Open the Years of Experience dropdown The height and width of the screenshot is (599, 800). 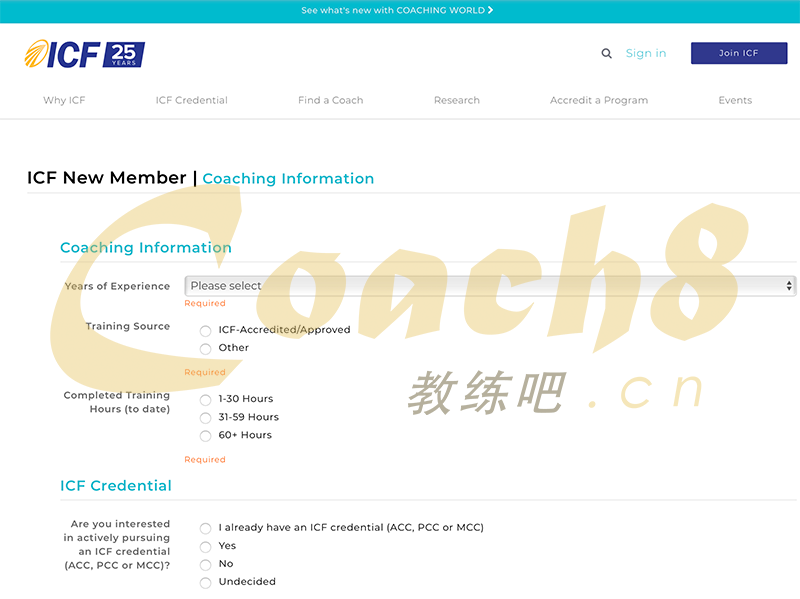point(489,286)
